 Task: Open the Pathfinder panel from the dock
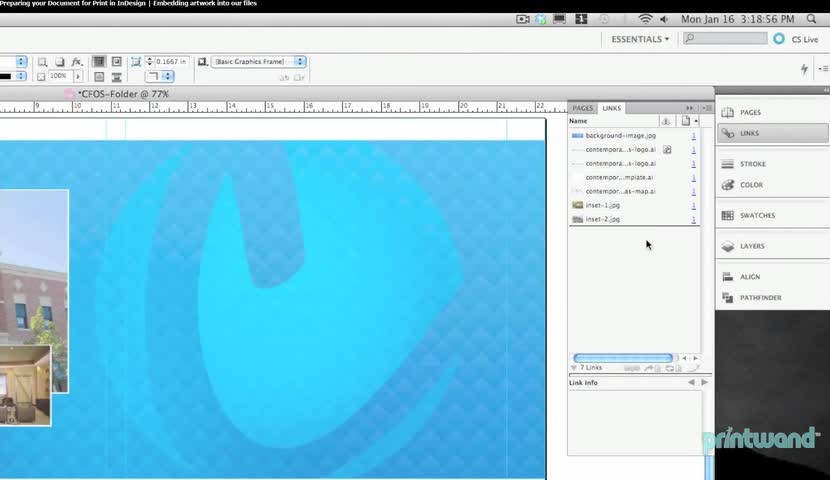click(772, 297)
